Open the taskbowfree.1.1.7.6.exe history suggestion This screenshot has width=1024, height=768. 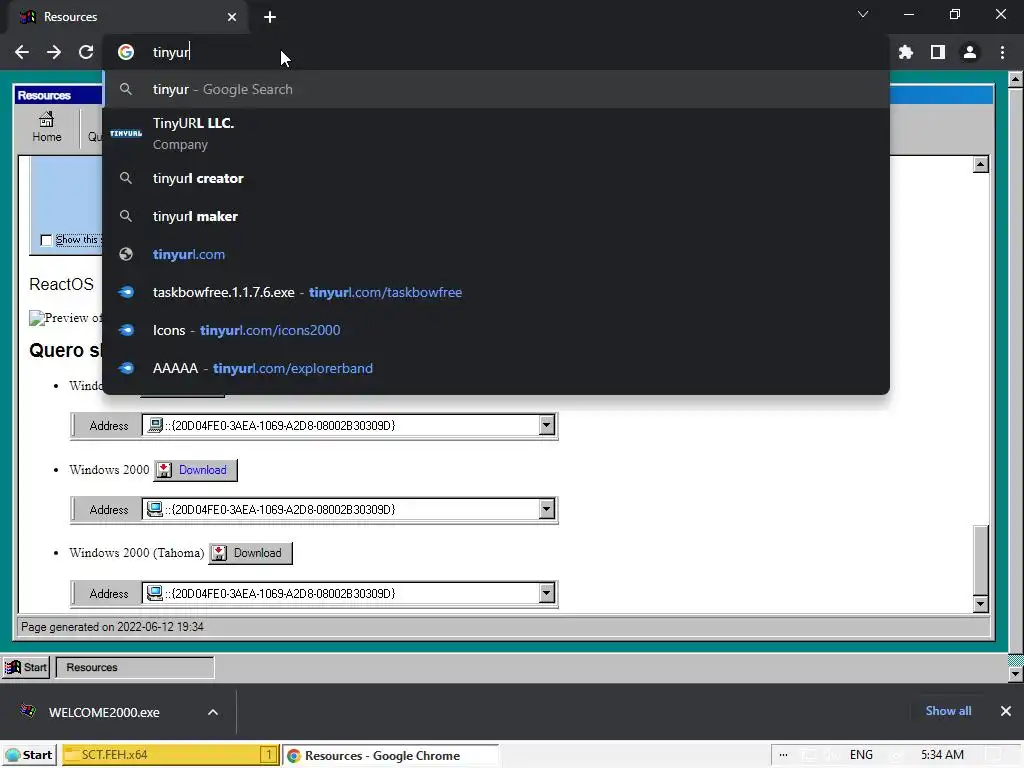(x=496, y=292)
